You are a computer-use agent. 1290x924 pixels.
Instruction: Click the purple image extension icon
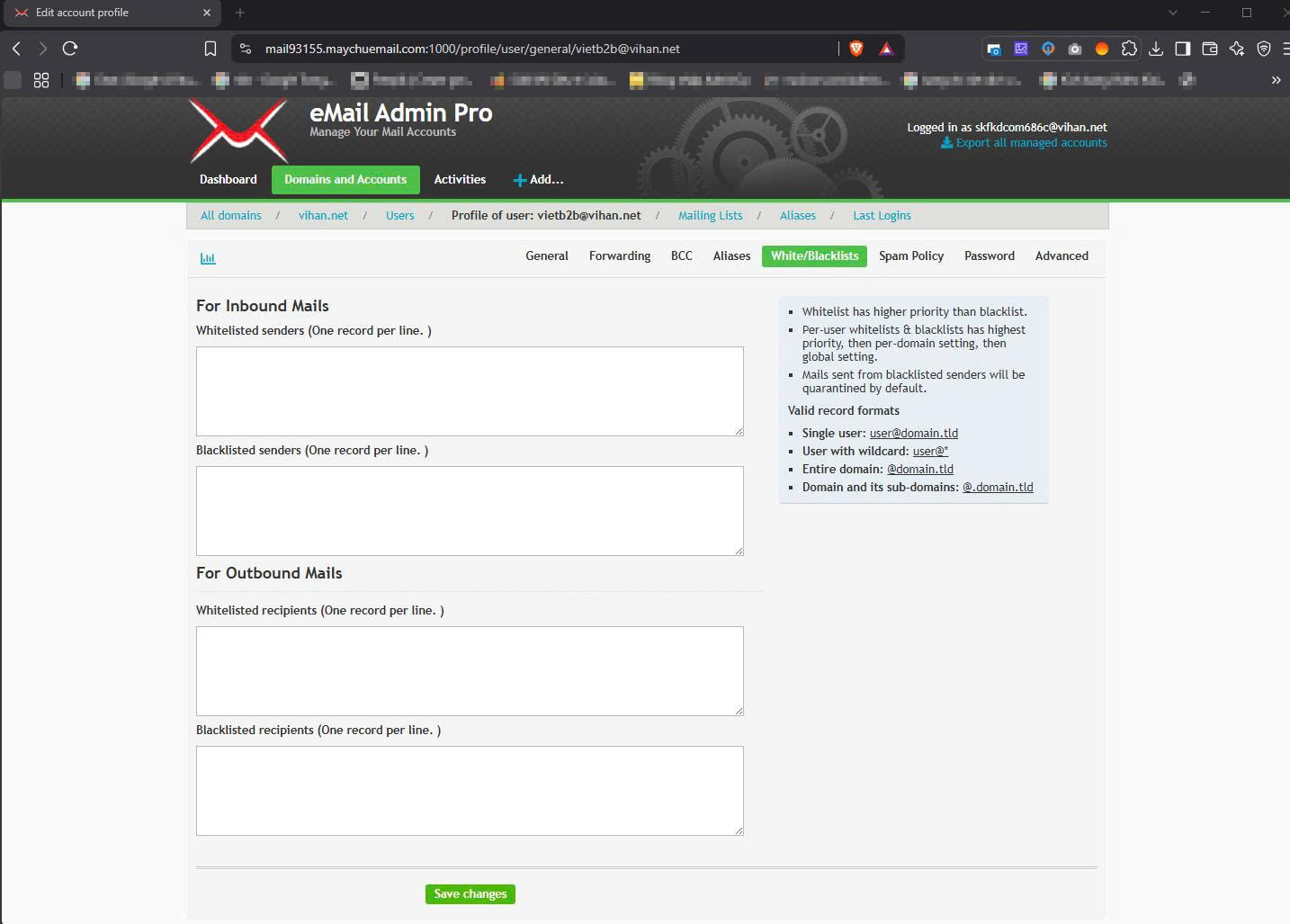[x=1021, y=49]
